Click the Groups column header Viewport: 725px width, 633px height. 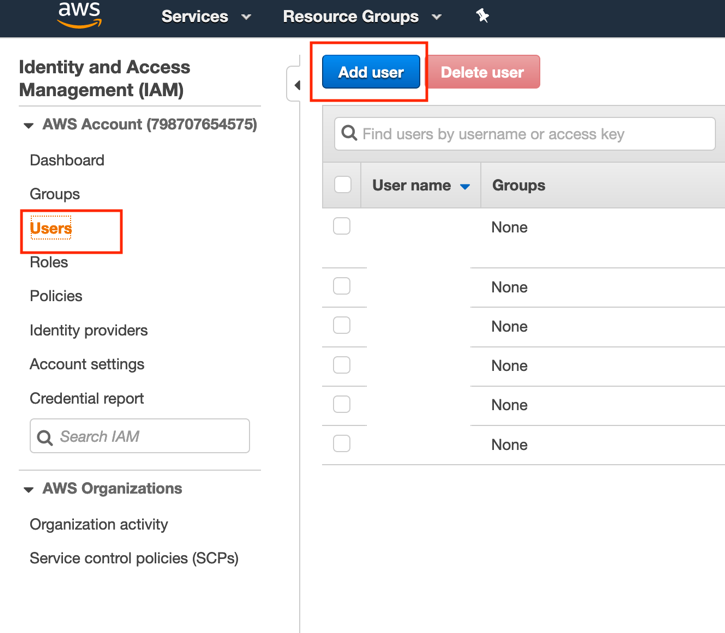(518, 185)
